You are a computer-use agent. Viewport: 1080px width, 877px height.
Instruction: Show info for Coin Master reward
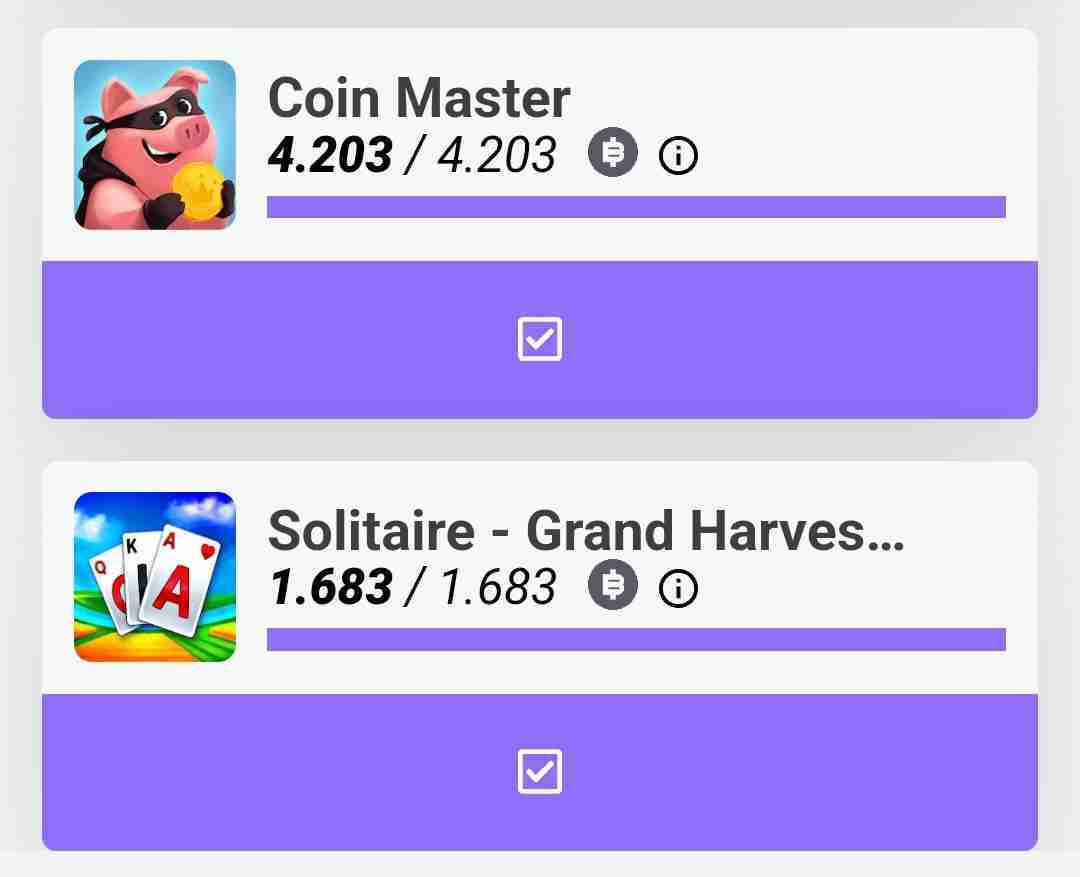679,156
